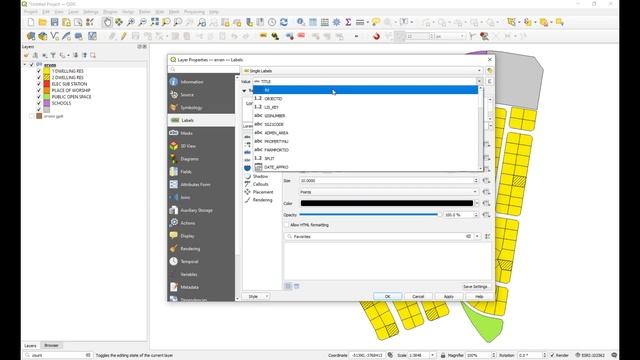
Task: Open the Favorites text format dropdown arrow
Action: (477, 236)
